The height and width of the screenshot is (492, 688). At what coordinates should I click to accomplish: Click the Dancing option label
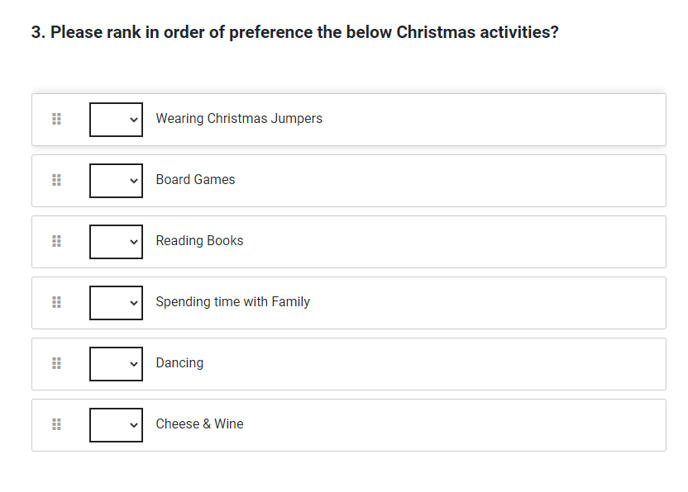[x=179, y=363]
